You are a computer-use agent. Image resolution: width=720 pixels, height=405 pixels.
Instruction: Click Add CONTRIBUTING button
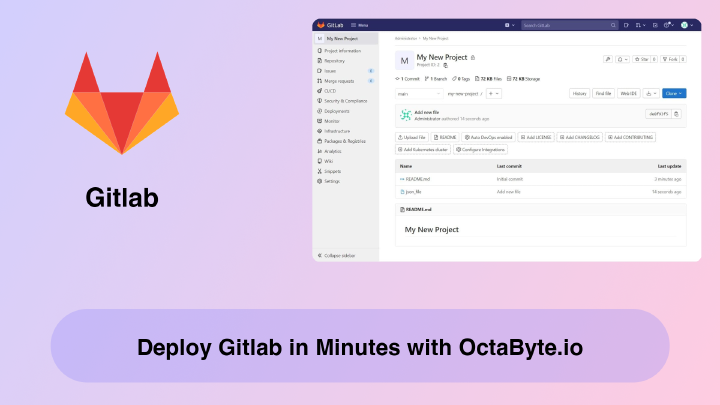point(630,137)
